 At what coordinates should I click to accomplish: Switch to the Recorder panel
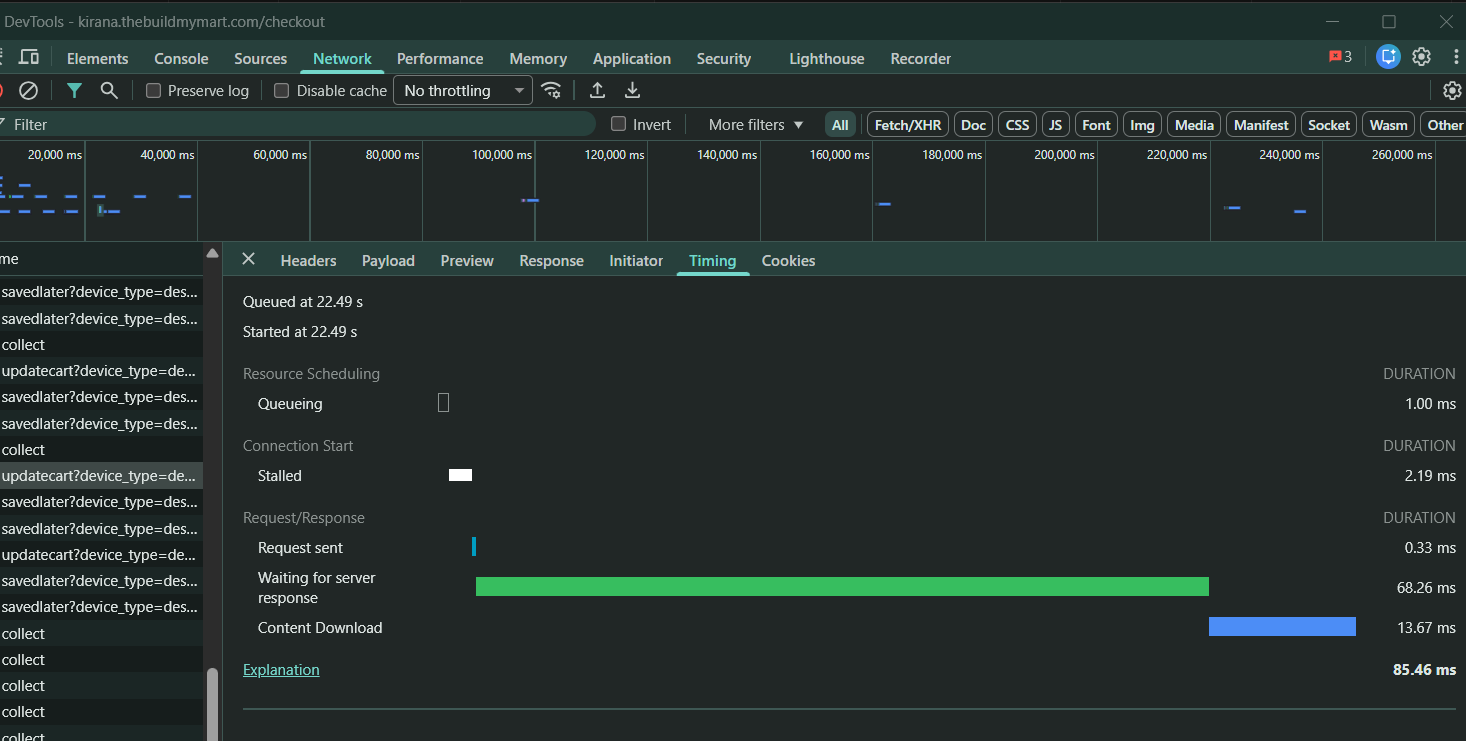pyautogui.click(x=921, y=58)
